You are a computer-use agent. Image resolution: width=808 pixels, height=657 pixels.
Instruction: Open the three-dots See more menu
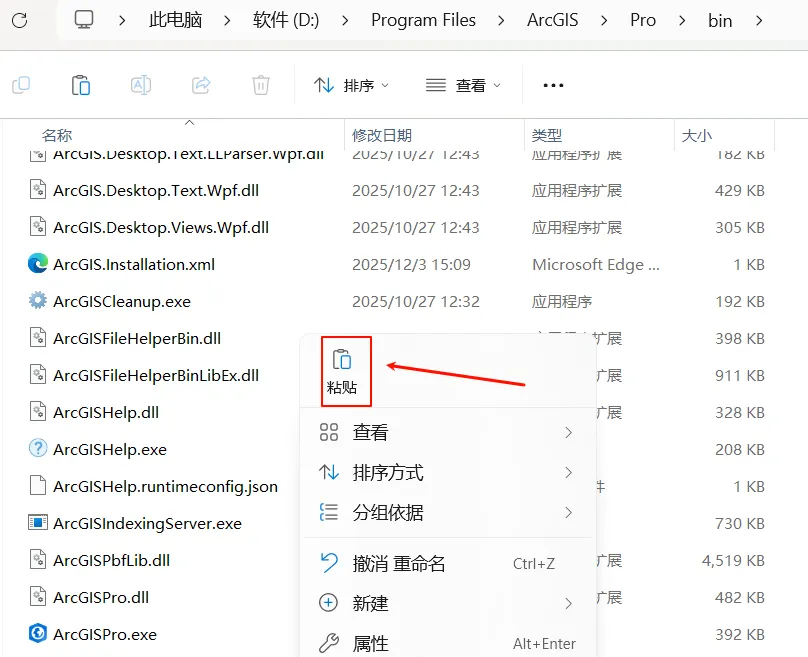click(x=553, y=85)
